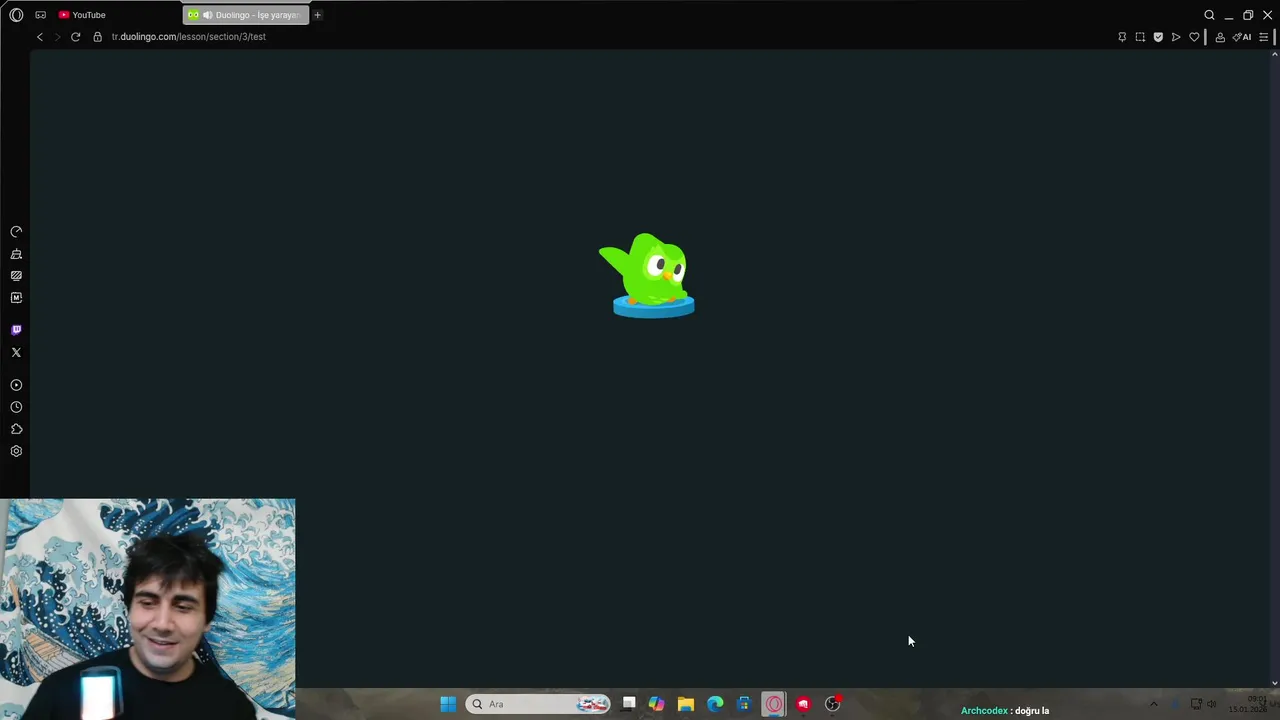Add page to bookmarks heart
Image resolution: width=1280 pixels, height=720 pixels.
(x=1194, y=37)
